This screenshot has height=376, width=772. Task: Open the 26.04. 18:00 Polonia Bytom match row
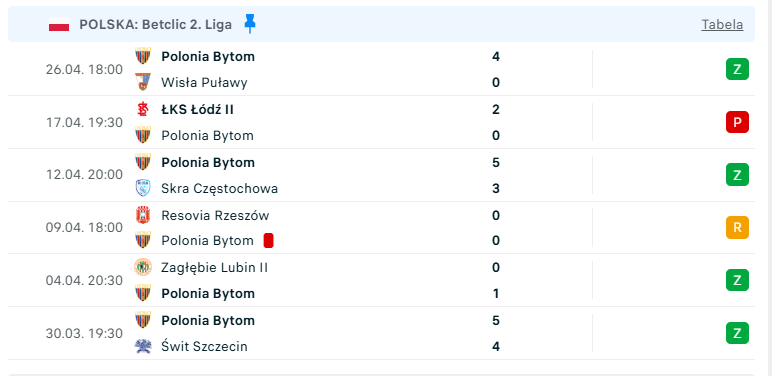[x=382, y=69]
